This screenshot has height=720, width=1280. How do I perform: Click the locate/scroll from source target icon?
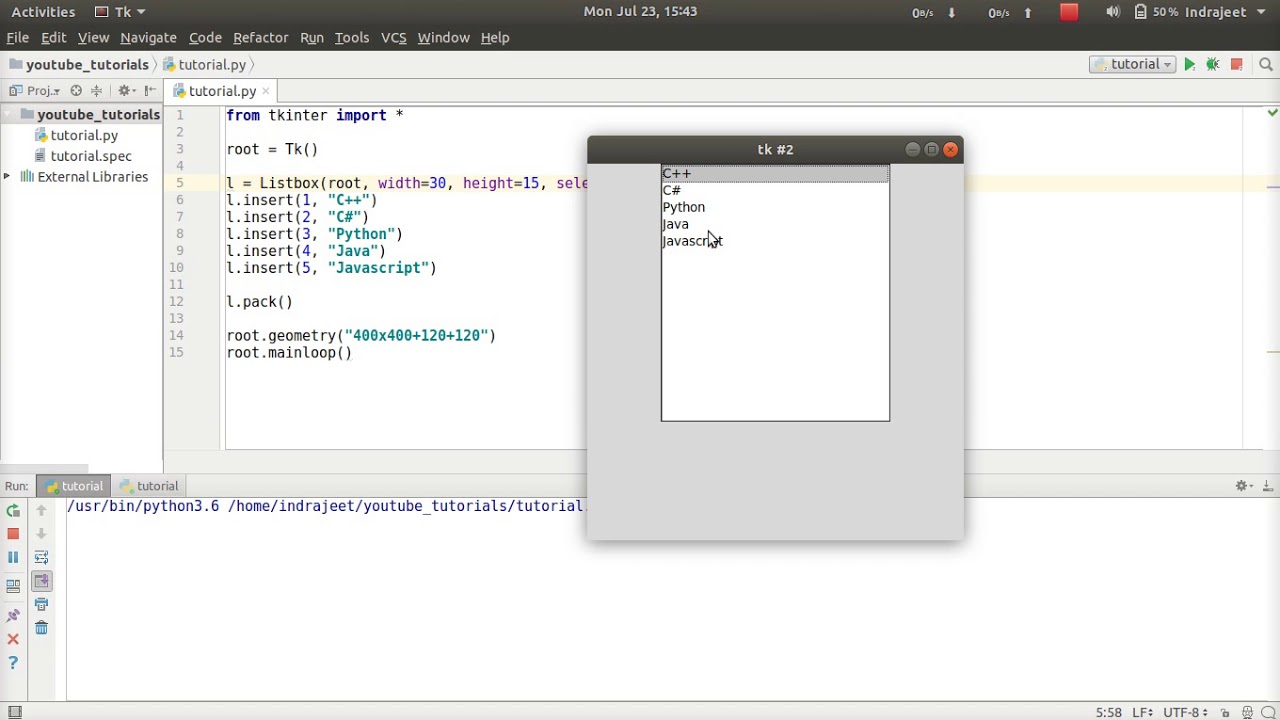(76, 91)
